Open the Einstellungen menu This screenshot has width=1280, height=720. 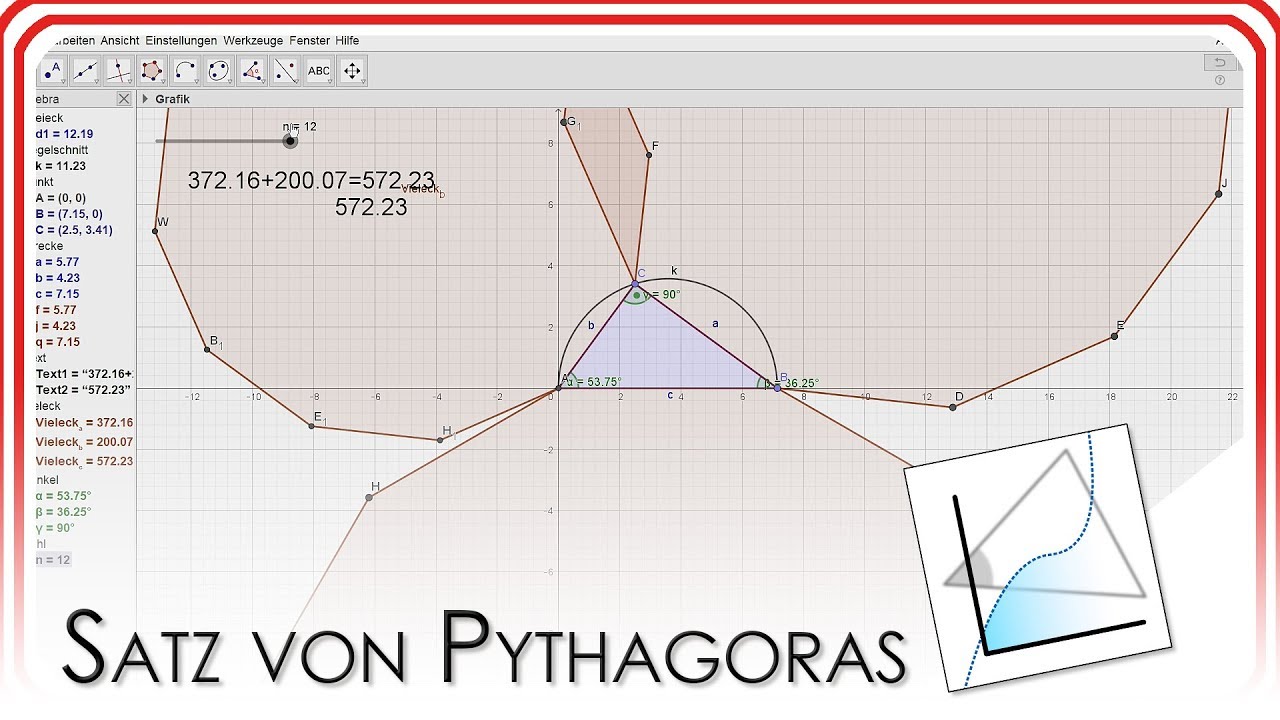(181, 41)
